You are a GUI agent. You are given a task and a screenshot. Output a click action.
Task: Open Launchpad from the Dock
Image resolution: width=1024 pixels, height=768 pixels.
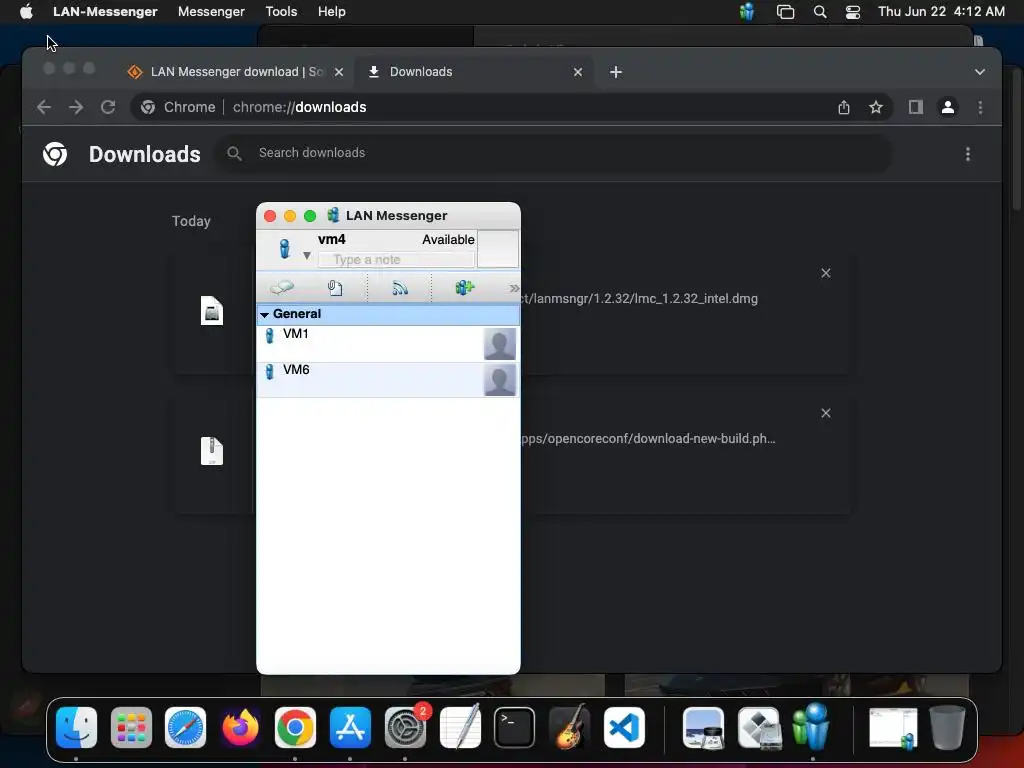tap(131, 728)
